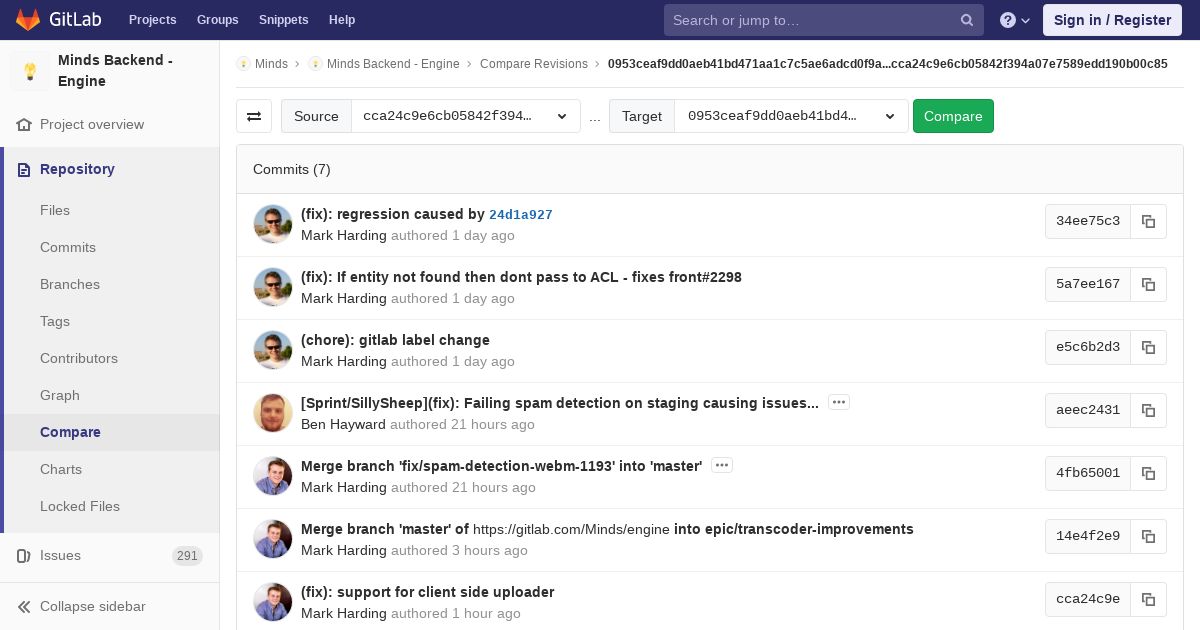Click Minds Backend - Engine breadcrumb icon
Image resolution: width=1200 pixels, height=630 pixels.
coord(315,64)
